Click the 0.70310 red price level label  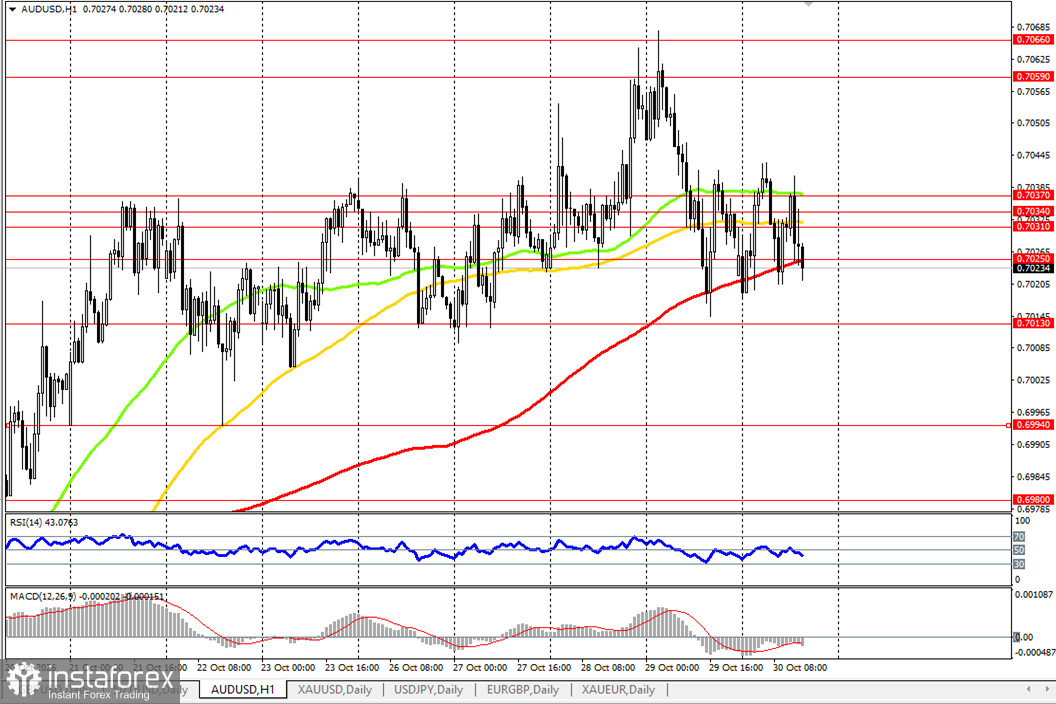[x=1032, y=226]
